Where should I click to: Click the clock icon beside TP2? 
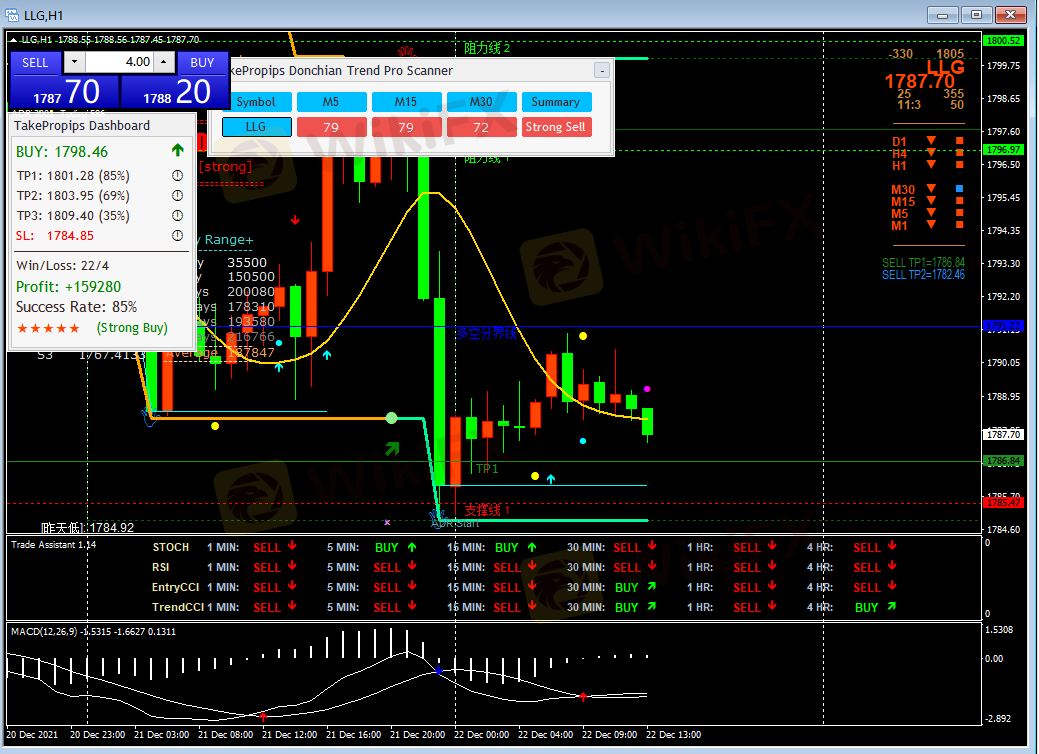(x=177, y=196)
